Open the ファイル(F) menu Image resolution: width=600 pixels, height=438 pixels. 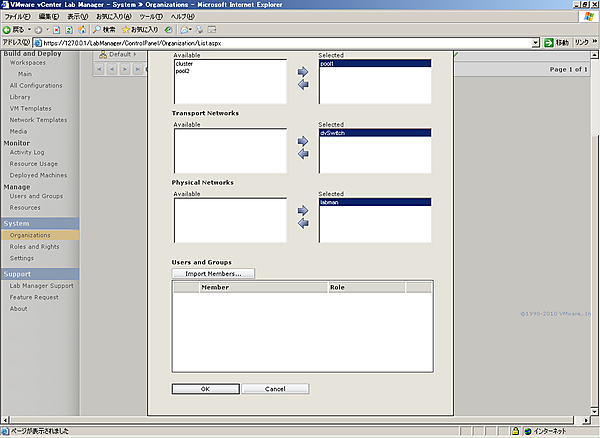coord(18,17)
